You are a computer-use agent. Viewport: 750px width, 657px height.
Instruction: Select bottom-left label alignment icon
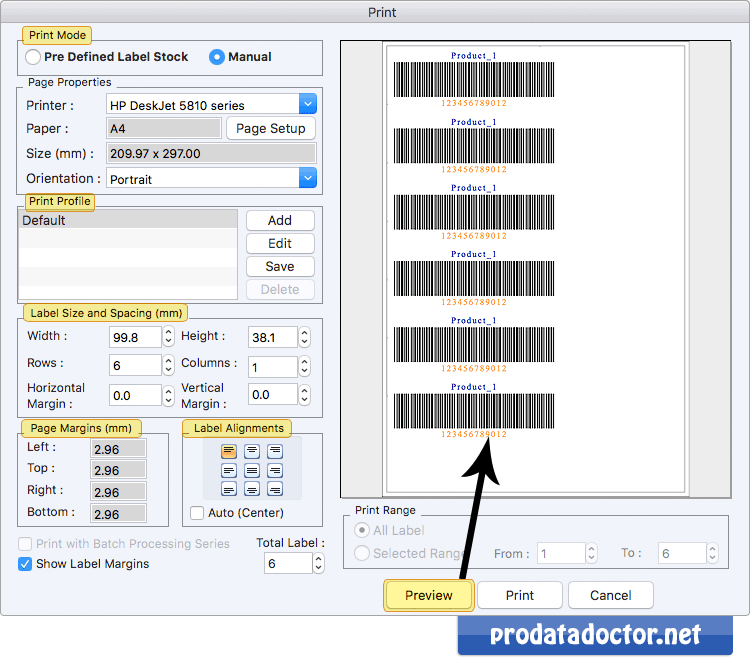[229, 489]
